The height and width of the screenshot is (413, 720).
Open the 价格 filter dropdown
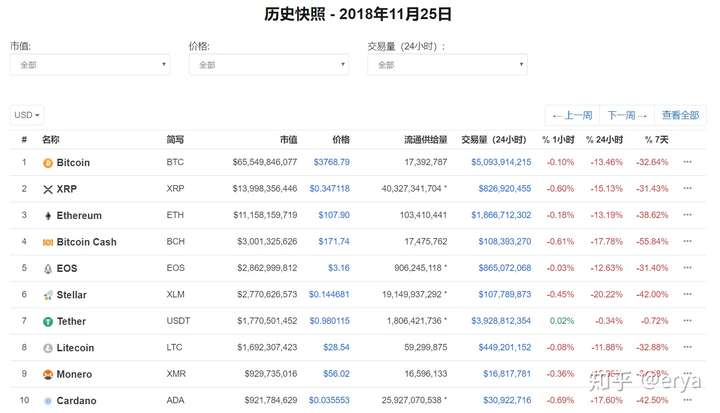tap(269, 65)
